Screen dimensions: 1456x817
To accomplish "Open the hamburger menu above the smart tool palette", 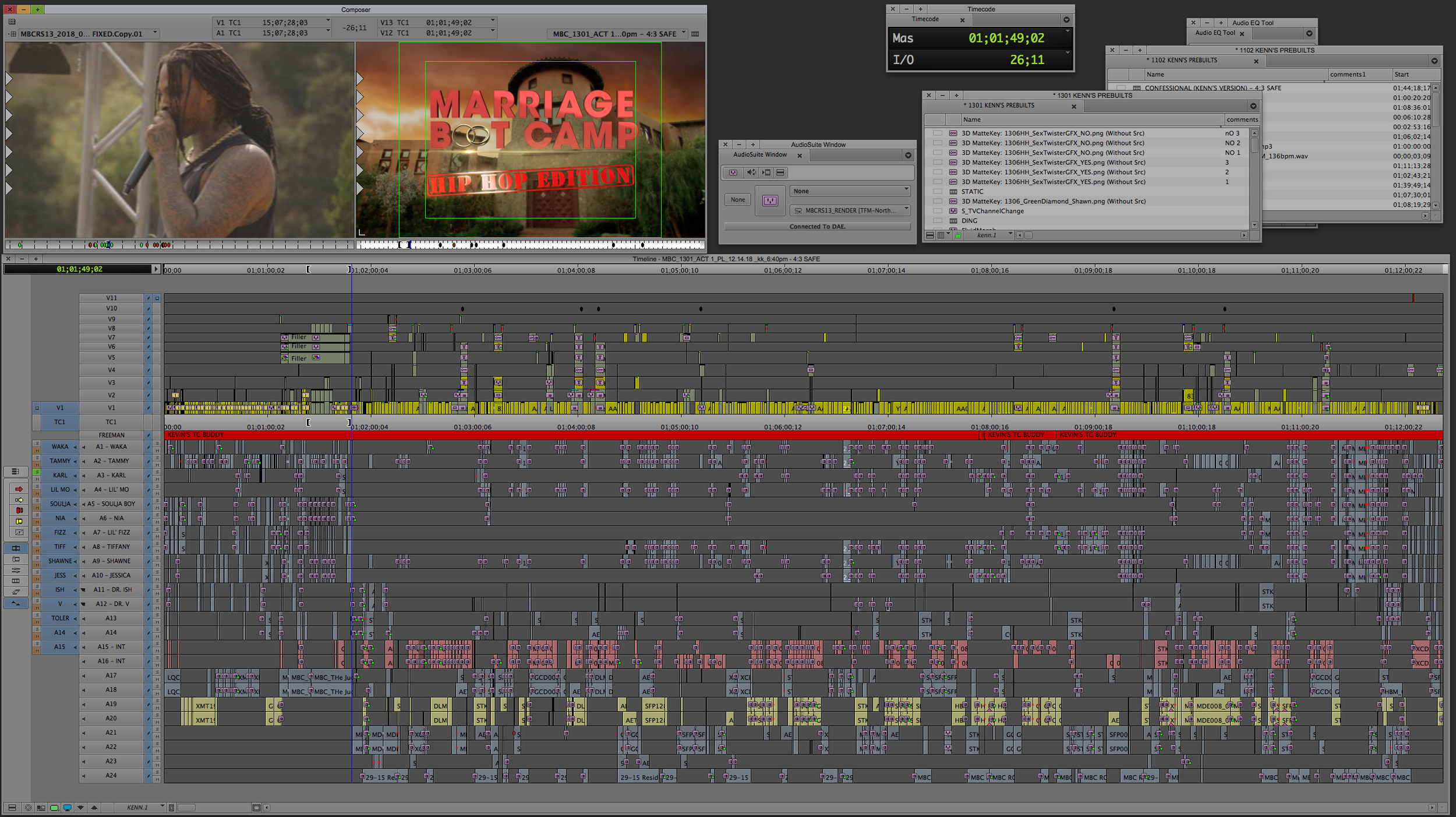I will [16, 471].
